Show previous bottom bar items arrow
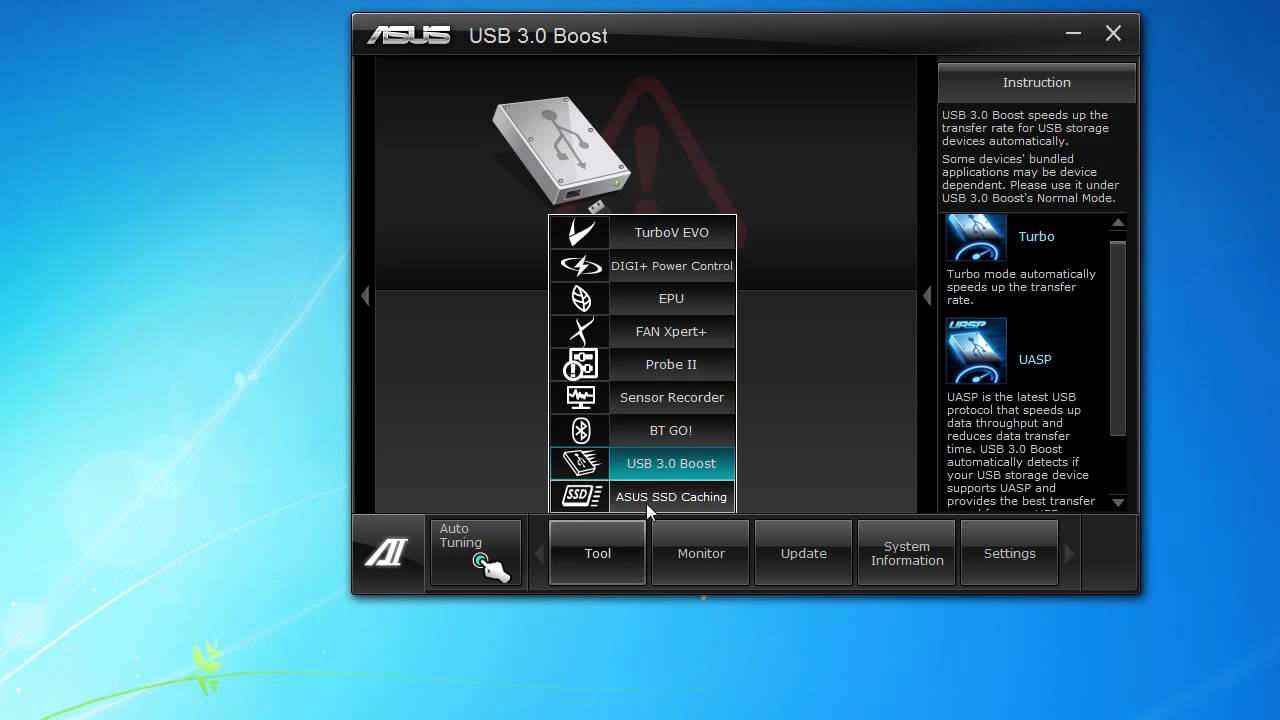The image size is (1280, 720). click(538, 553)
